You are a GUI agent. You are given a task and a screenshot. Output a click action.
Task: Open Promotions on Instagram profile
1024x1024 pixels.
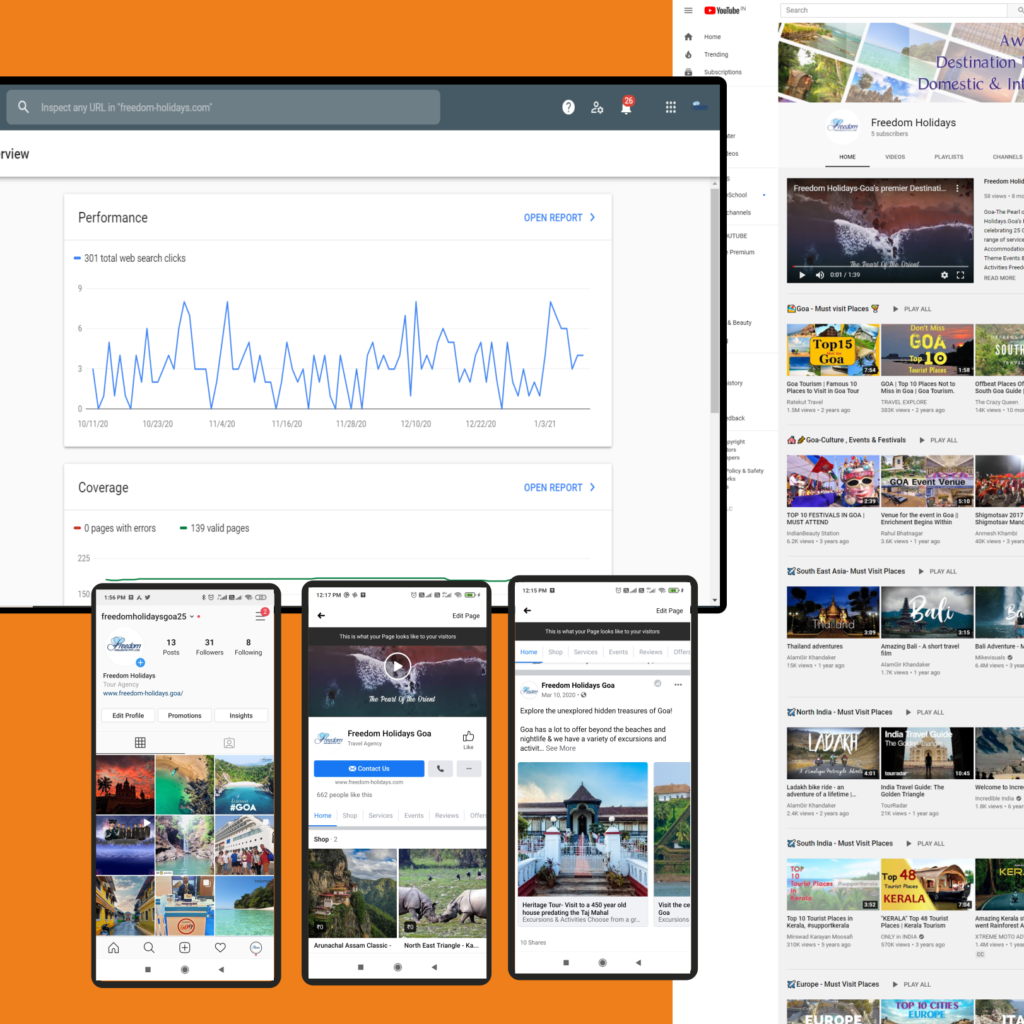[185, 716]
